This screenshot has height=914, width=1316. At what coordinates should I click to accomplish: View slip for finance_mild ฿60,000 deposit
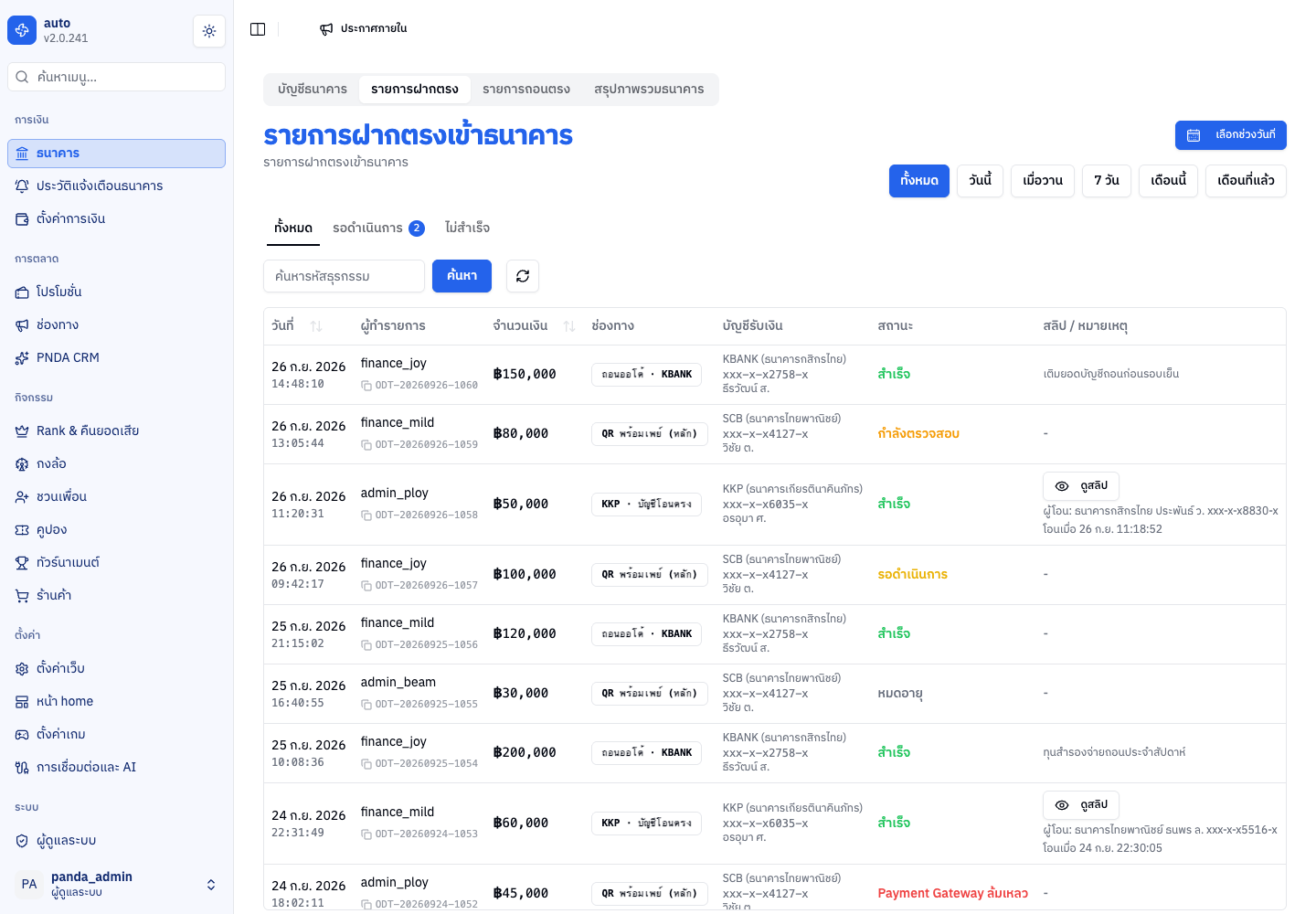coord(1081,805)
